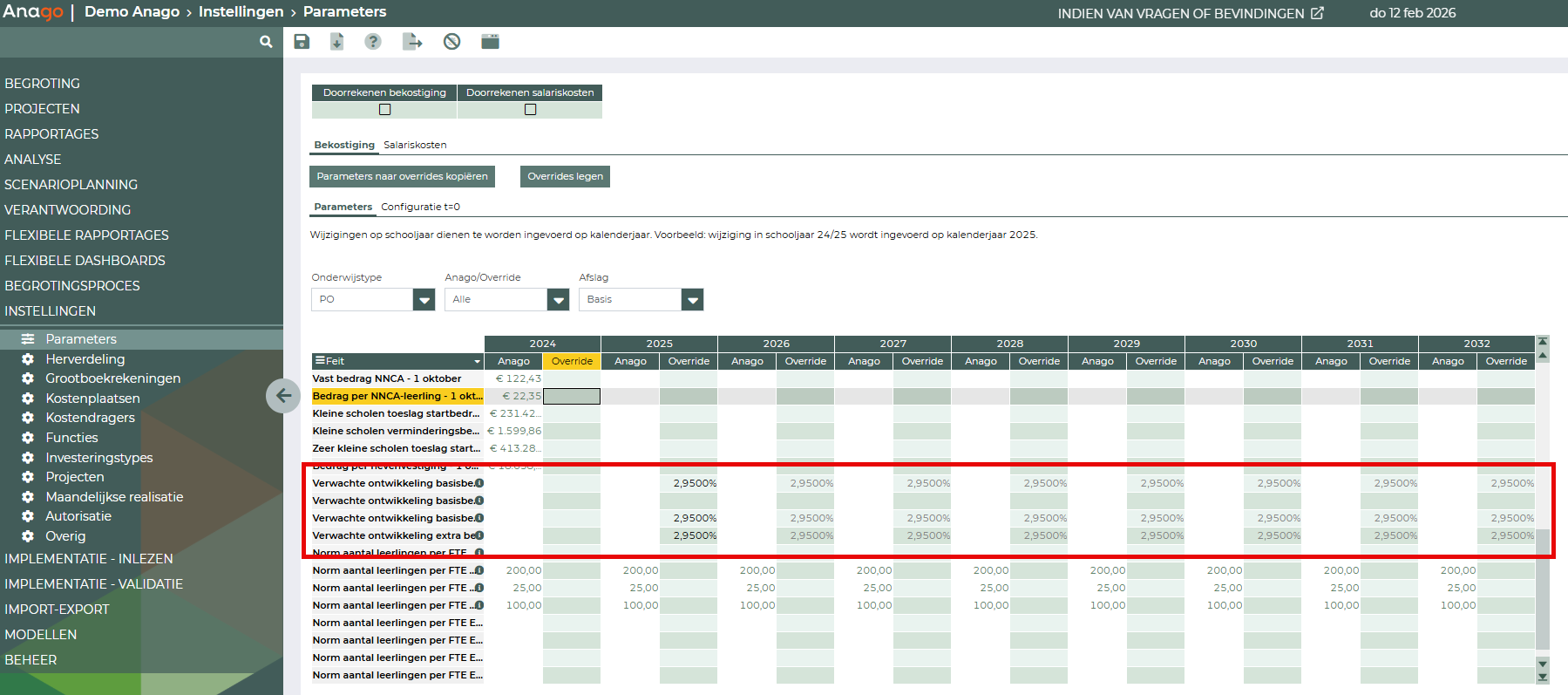Open the Anago/Override dropdown
Viewport: 1568px width, 695px height.
click(x=558, y=300)
